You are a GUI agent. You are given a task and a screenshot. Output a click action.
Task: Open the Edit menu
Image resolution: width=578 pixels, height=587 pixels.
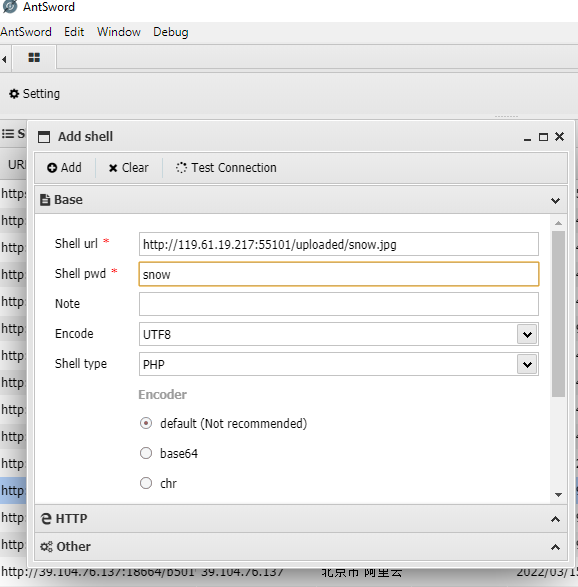coord(74,32)
